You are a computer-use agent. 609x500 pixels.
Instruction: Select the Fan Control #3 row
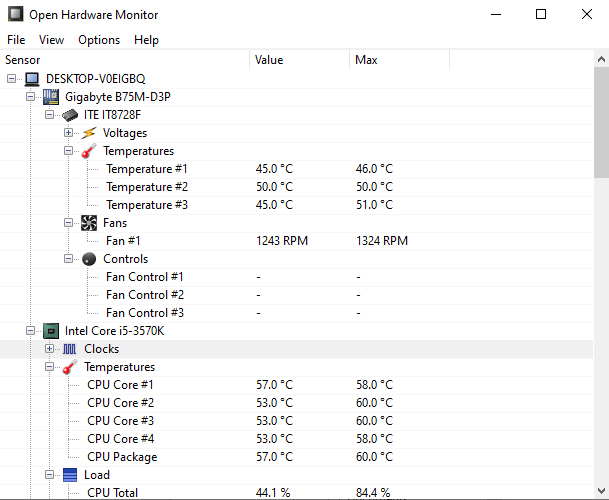tap(296, 313)
